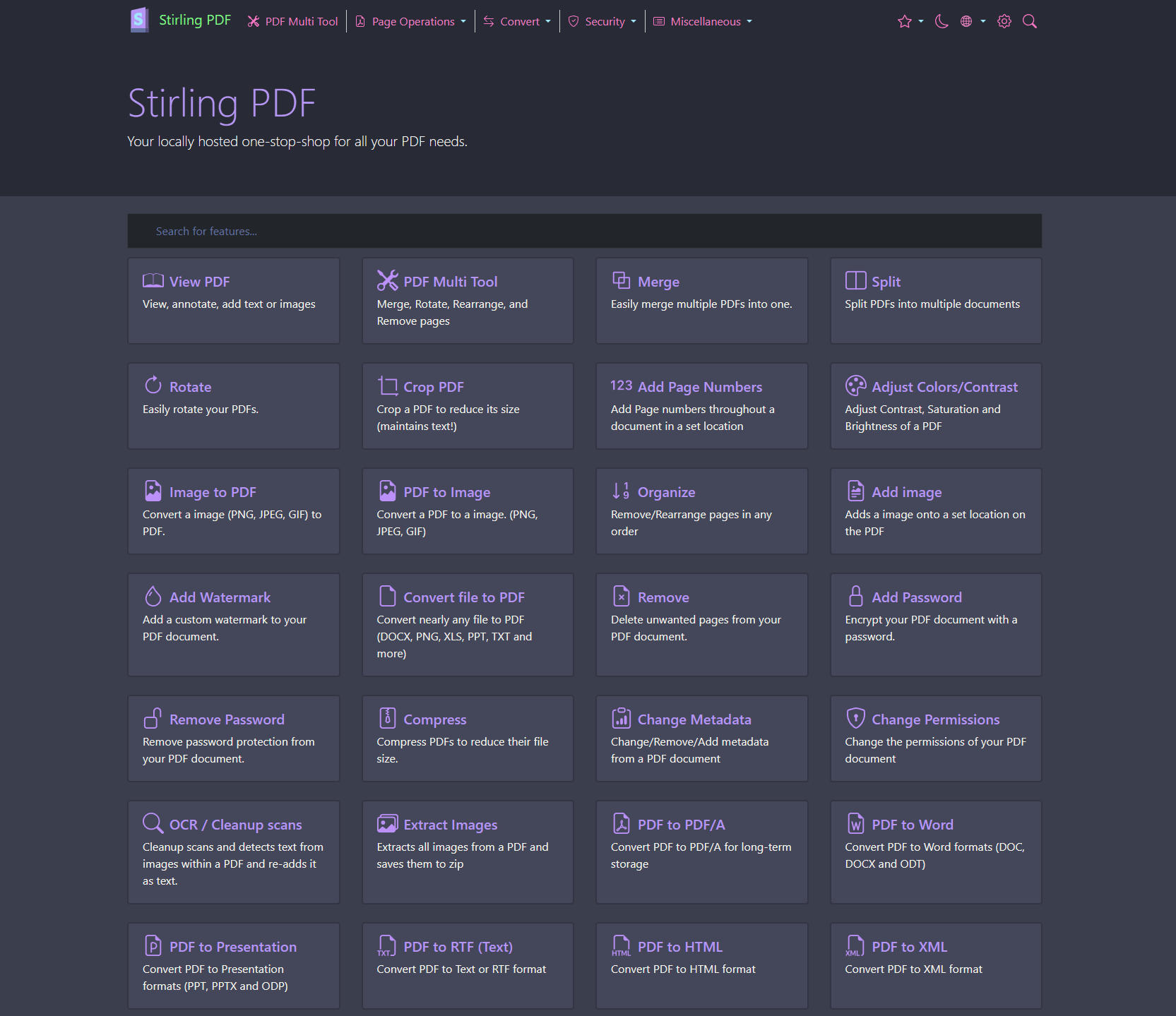
Task: Open the PDF Multi Tool scissors icon
Action: point(387,280)
